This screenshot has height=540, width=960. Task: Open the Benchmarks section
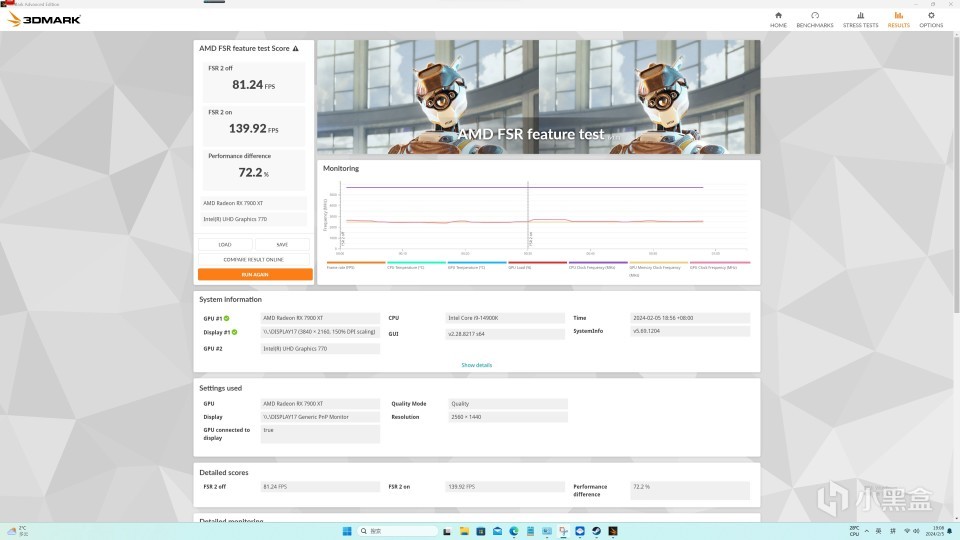(814, 20)
